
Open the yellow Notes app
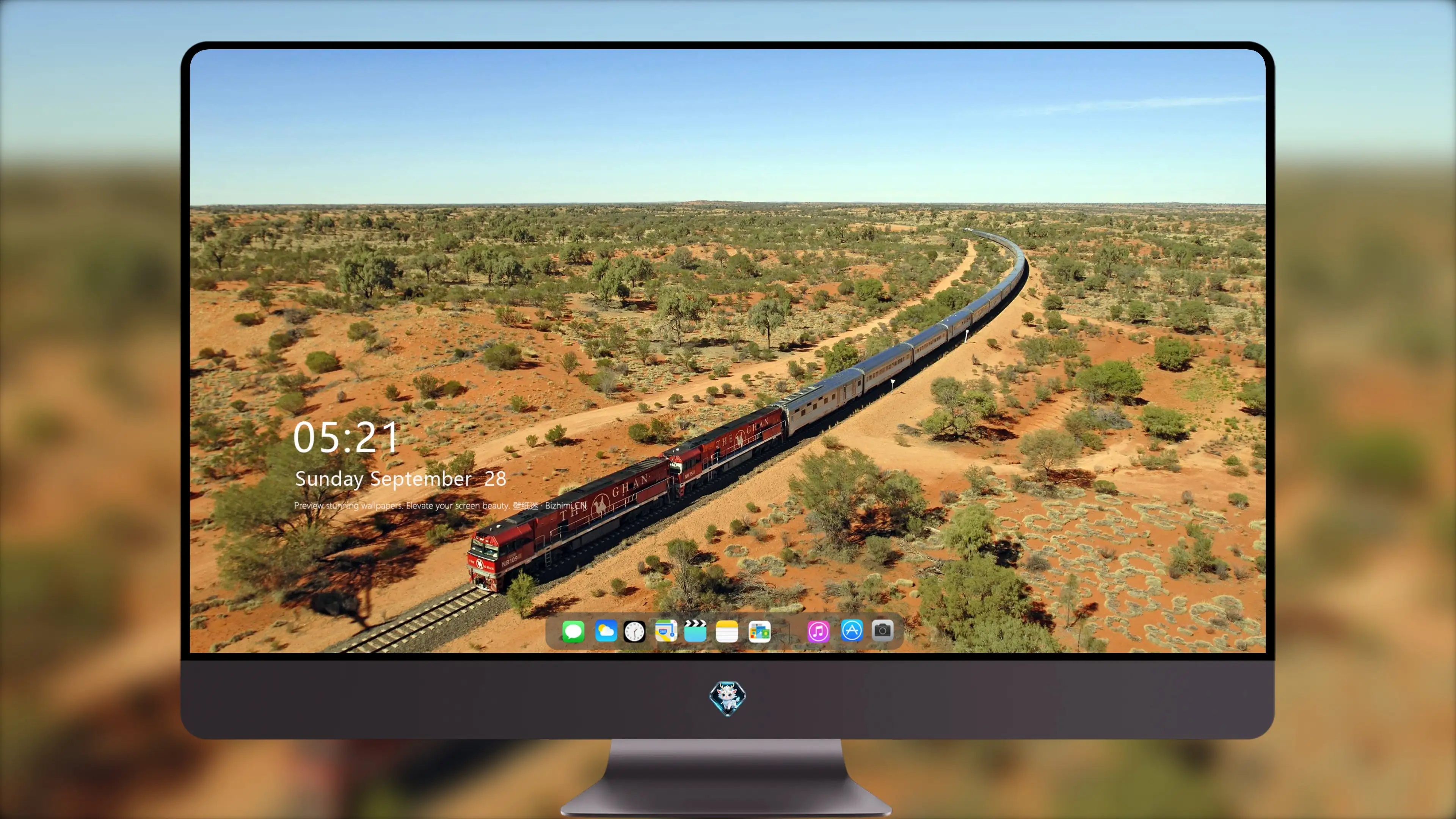pos(727,631)
